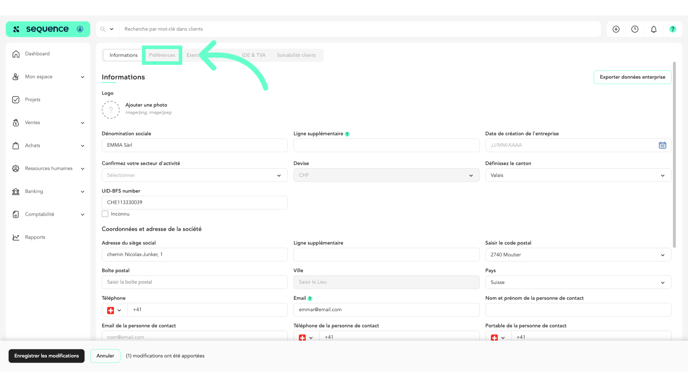688x387 pixels.
Task: Click the vertical page scrollbar
Action: [x=674, y=154]
